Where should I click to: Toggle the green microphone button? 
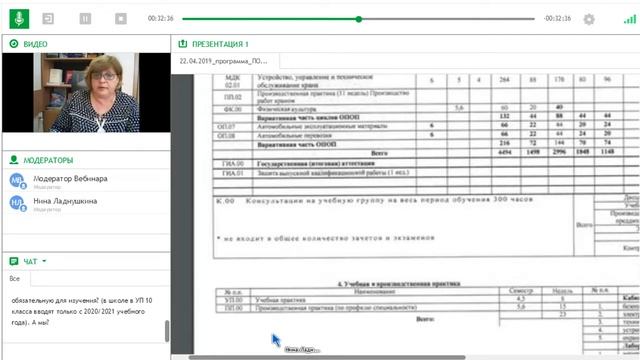coord(19,19)
